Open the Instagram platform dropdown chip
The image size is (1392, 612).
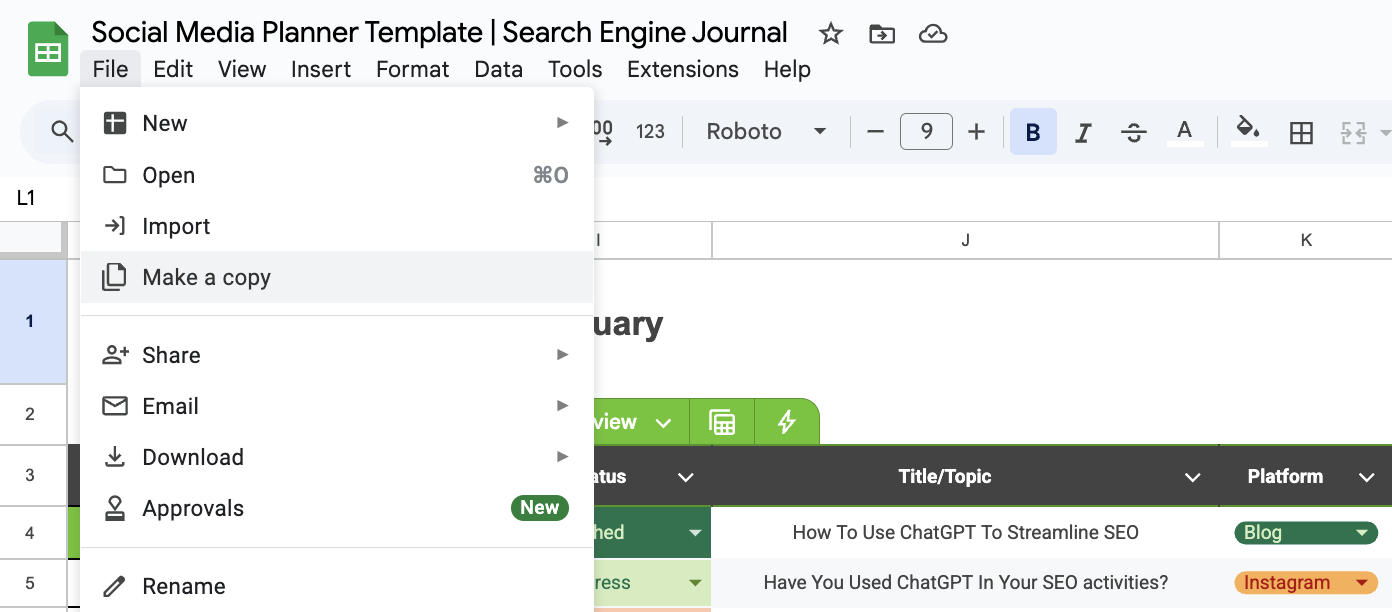[x=1306, y=583]
